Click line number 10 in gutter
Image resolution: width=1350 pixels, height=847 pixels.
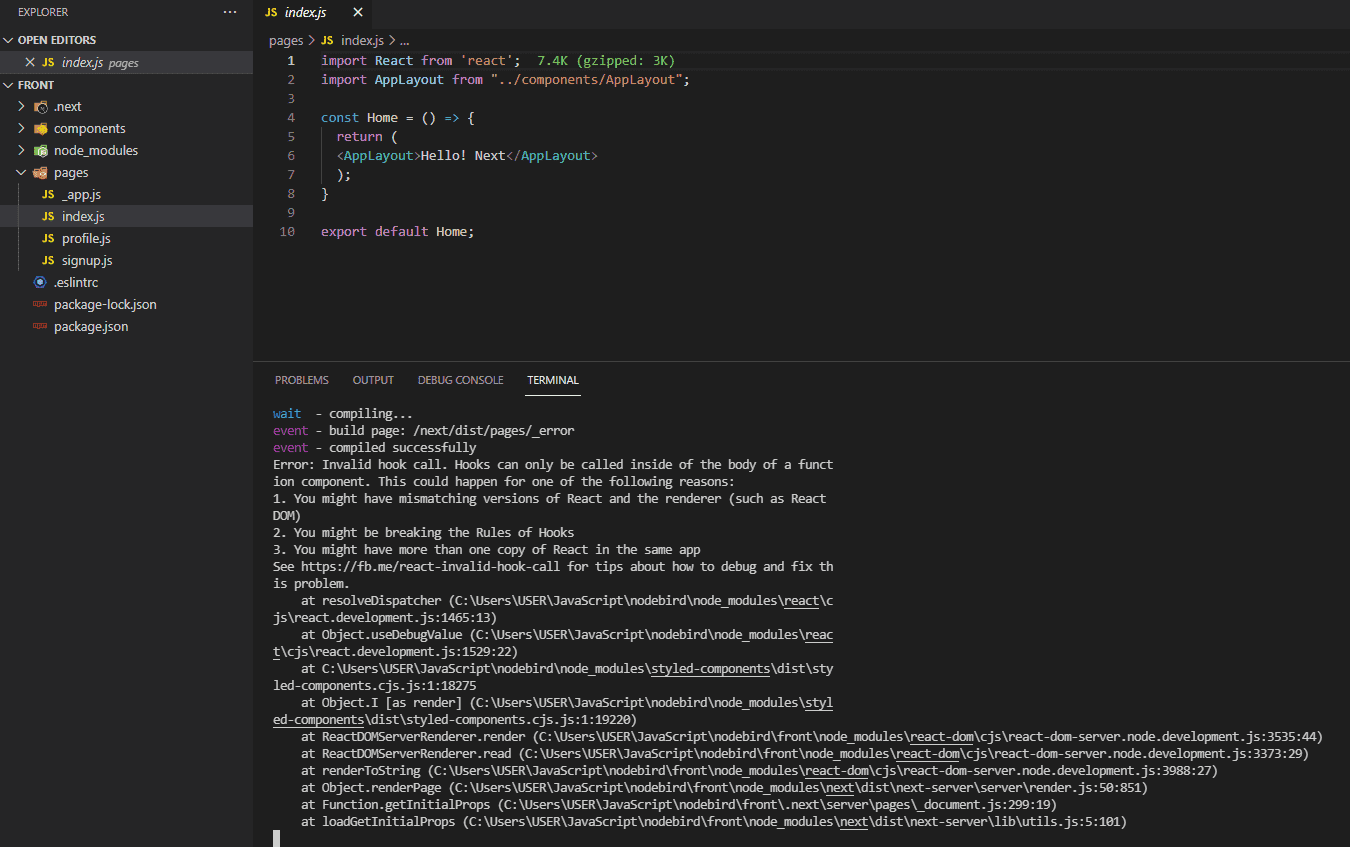pos(288,231)
